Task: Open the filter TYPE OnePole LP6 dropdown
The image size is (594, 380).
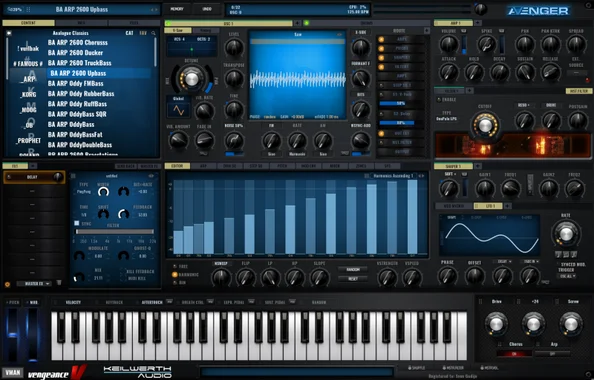Action: 447,119
